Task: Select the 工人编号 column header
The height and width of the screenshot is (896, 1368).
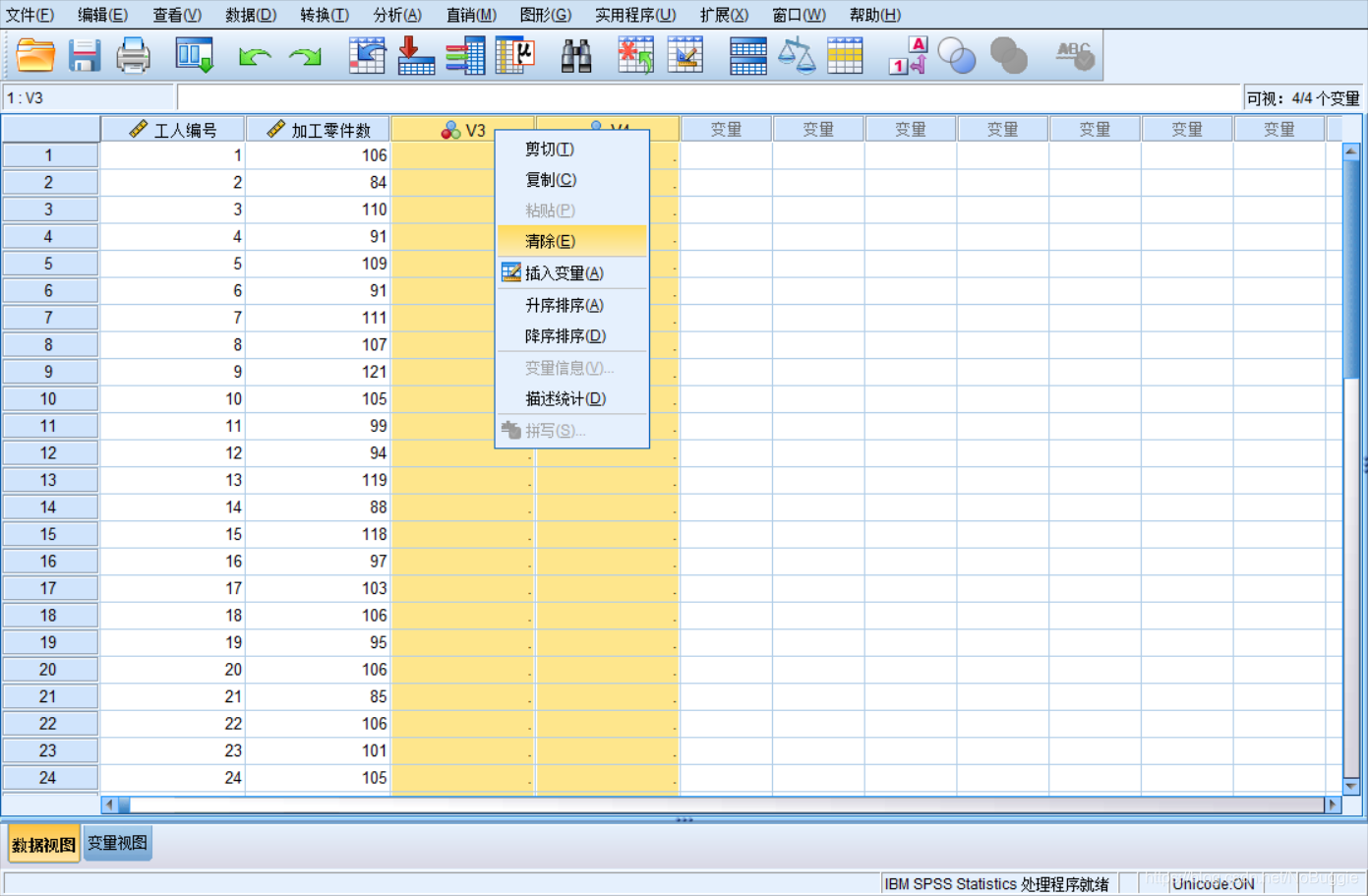Action: [x=172, y=130]
